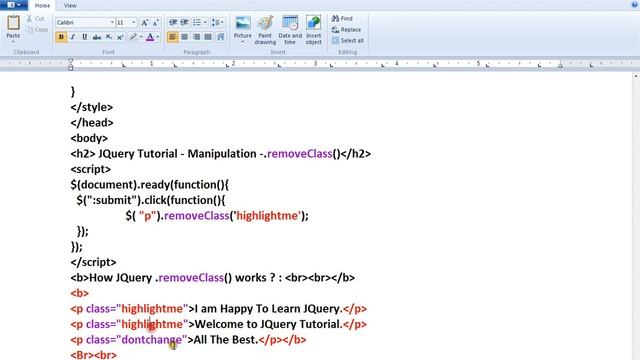Insert Date and time
640x360 pixels.
290,30
